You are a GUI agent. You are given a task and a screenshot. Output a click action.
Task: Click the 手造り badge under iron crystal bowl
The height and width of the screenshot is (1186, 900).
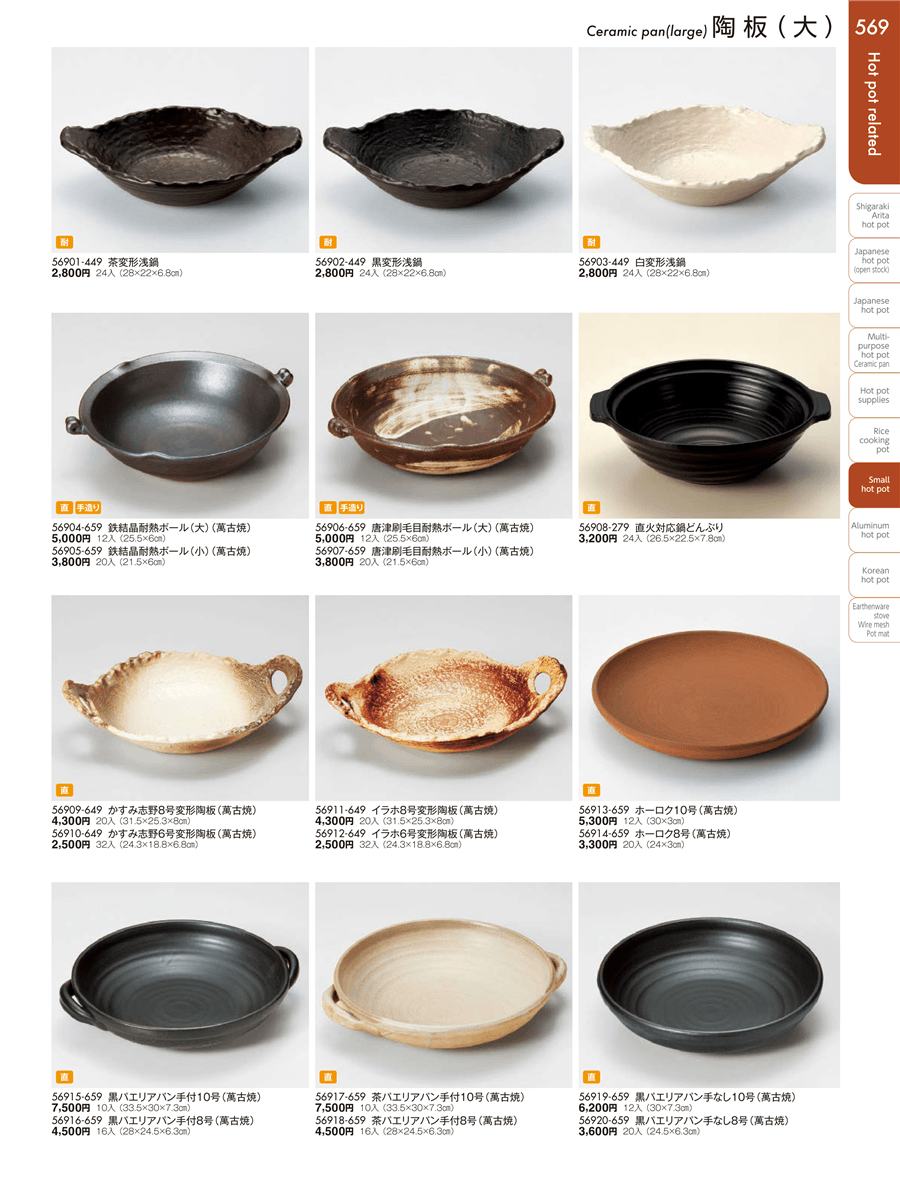point(88,508)
